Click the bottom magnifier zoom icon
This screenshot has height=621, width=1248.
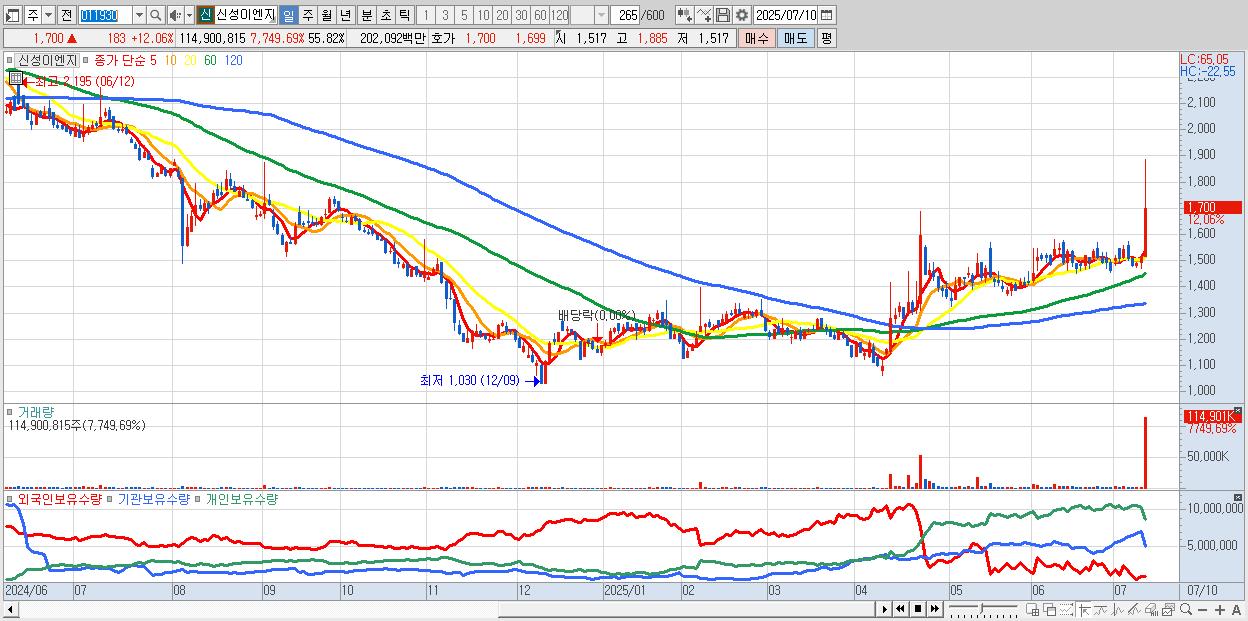click(1186, 609)
